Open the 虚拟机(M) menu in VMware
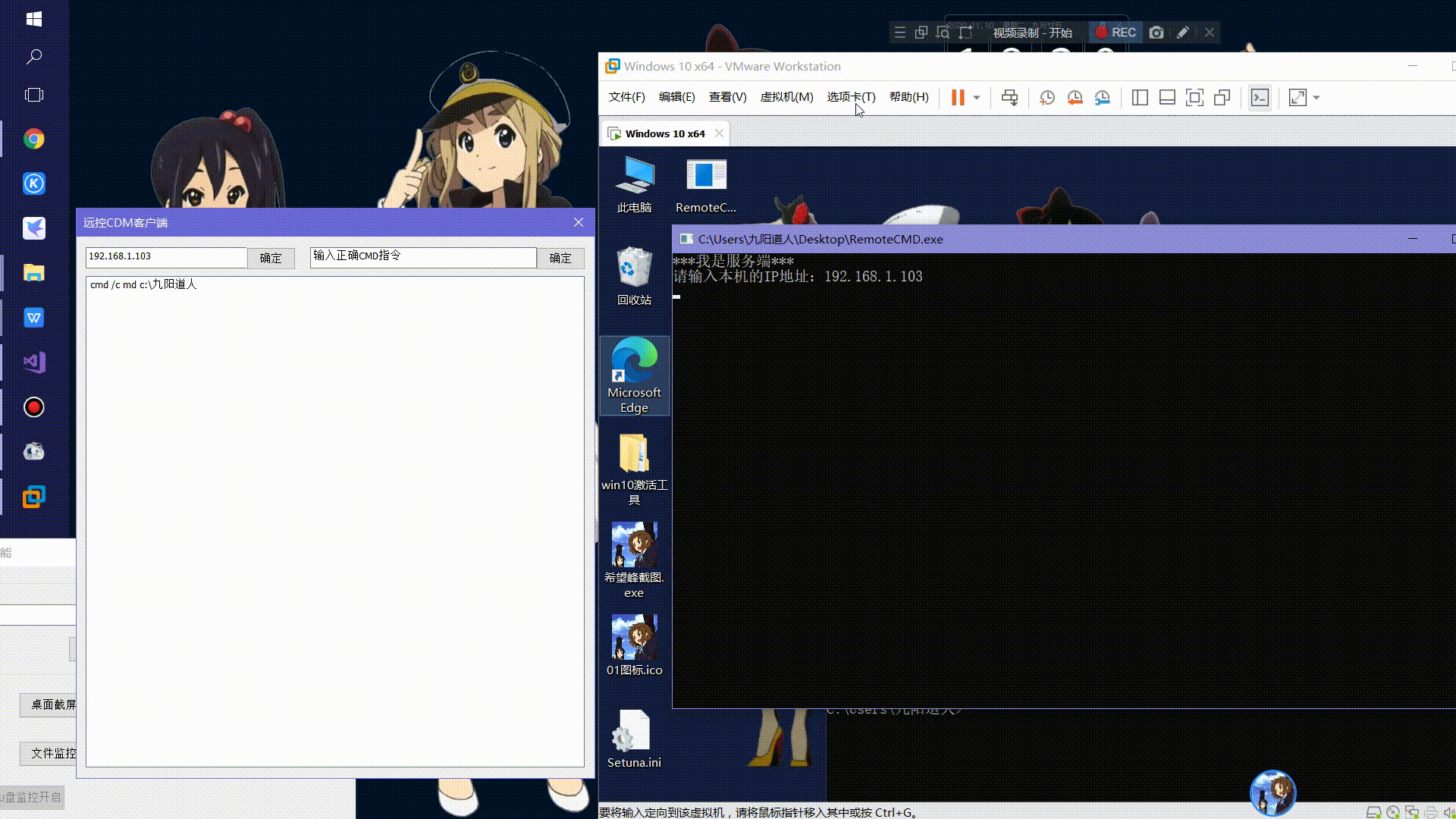Viewport: 1456px width, 819px height. tap(786, 97)
